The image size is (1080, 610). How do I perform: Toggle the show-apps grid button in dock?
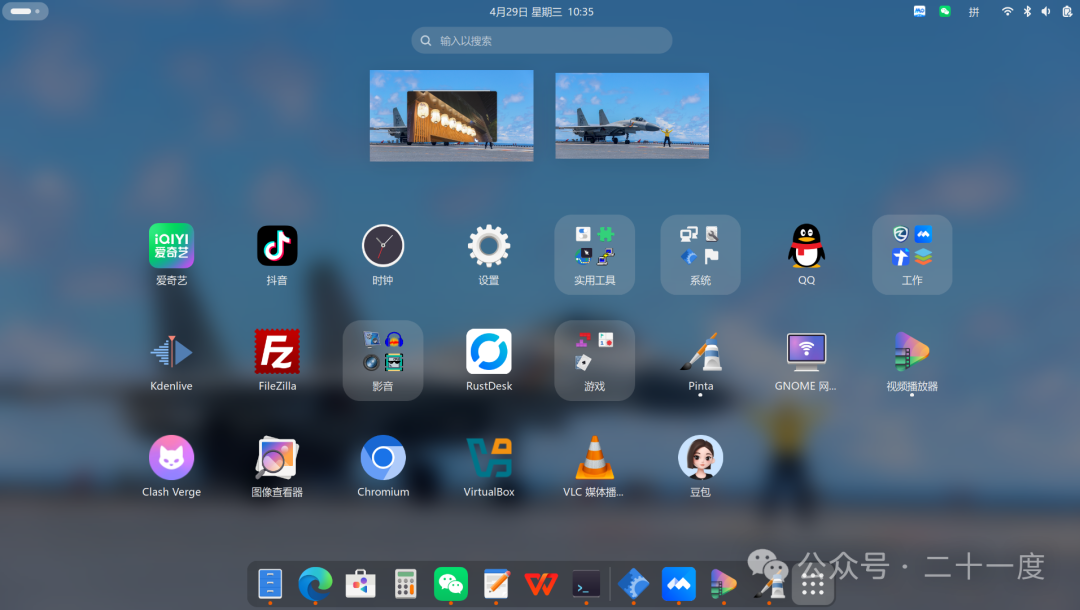(x=813, y=585)
